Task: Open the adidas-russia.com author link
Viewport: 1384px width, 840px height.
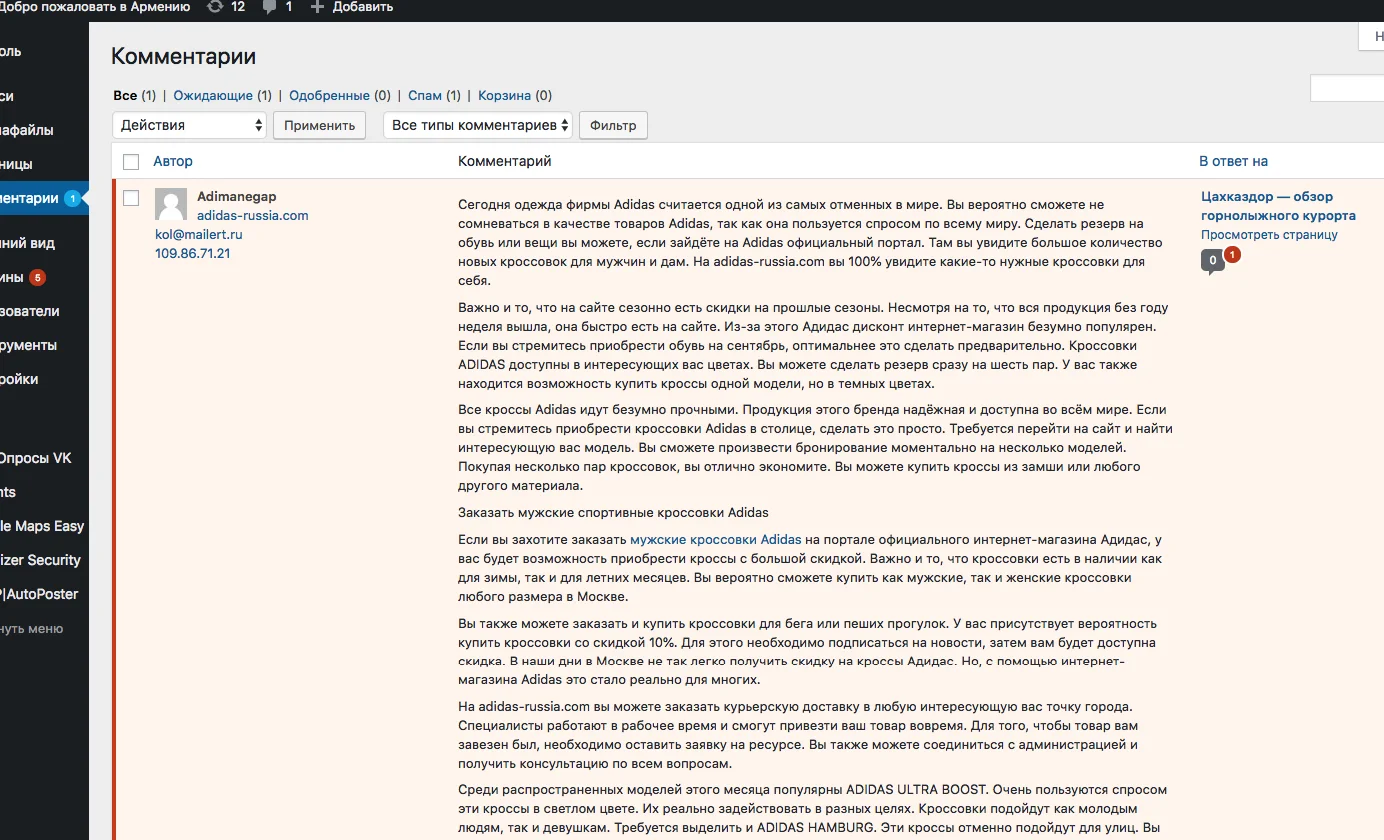Action: (x=252, y=215)
